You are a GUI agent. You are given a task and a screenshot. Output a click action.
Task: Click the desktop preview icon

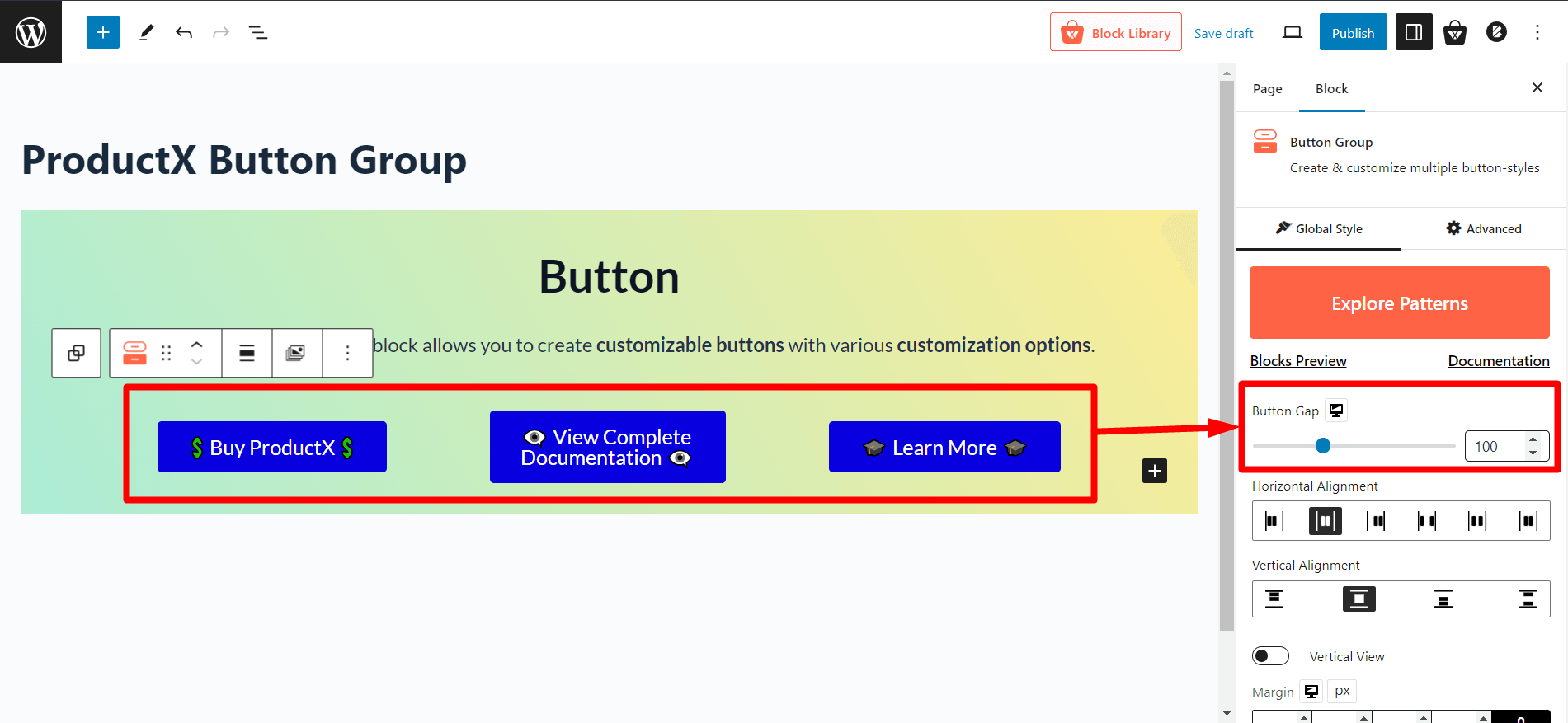1291,31
